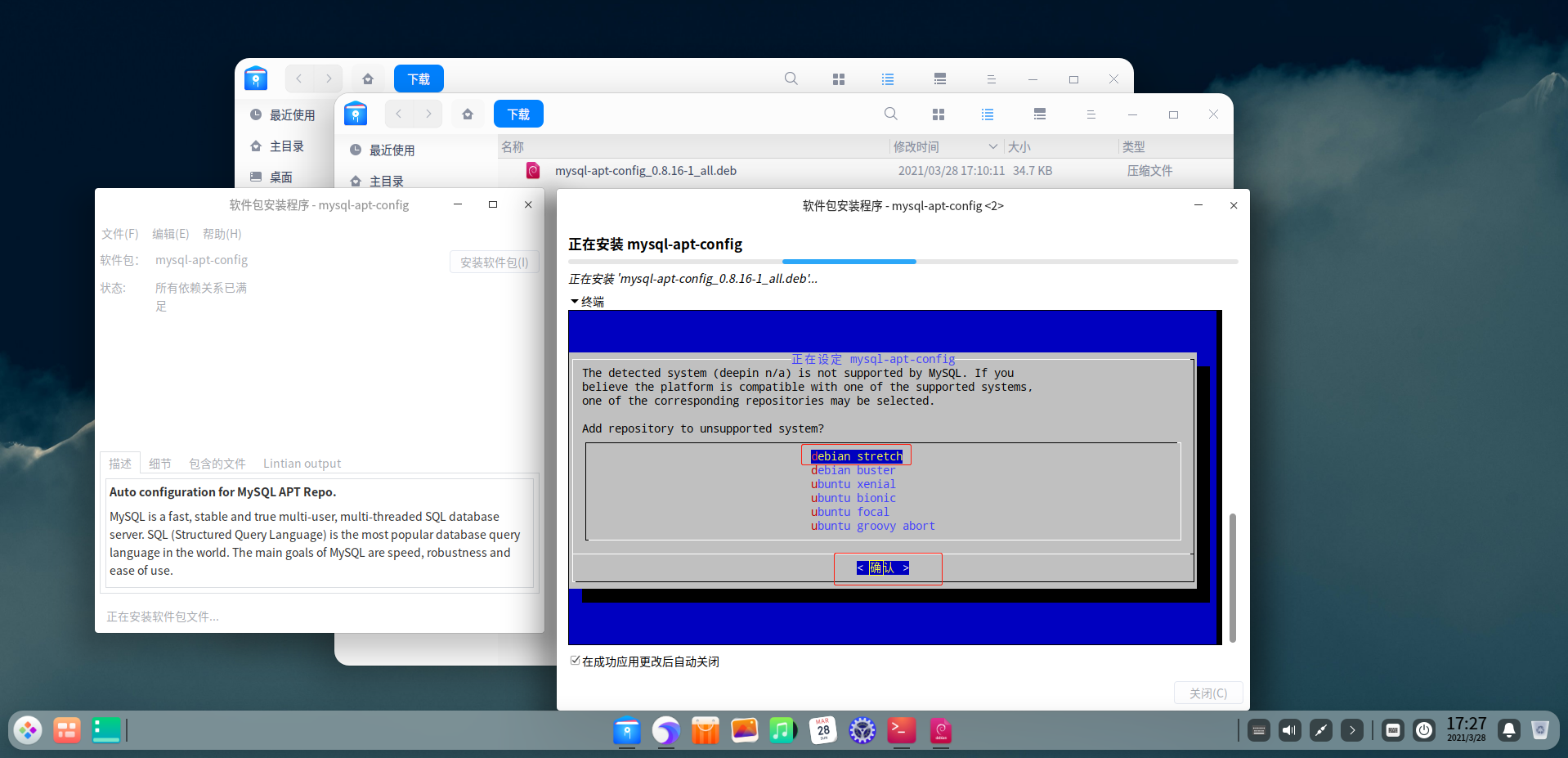Click the installer window vertical scrollbar
The image size is (1568, 758).
pos(1232,577)
